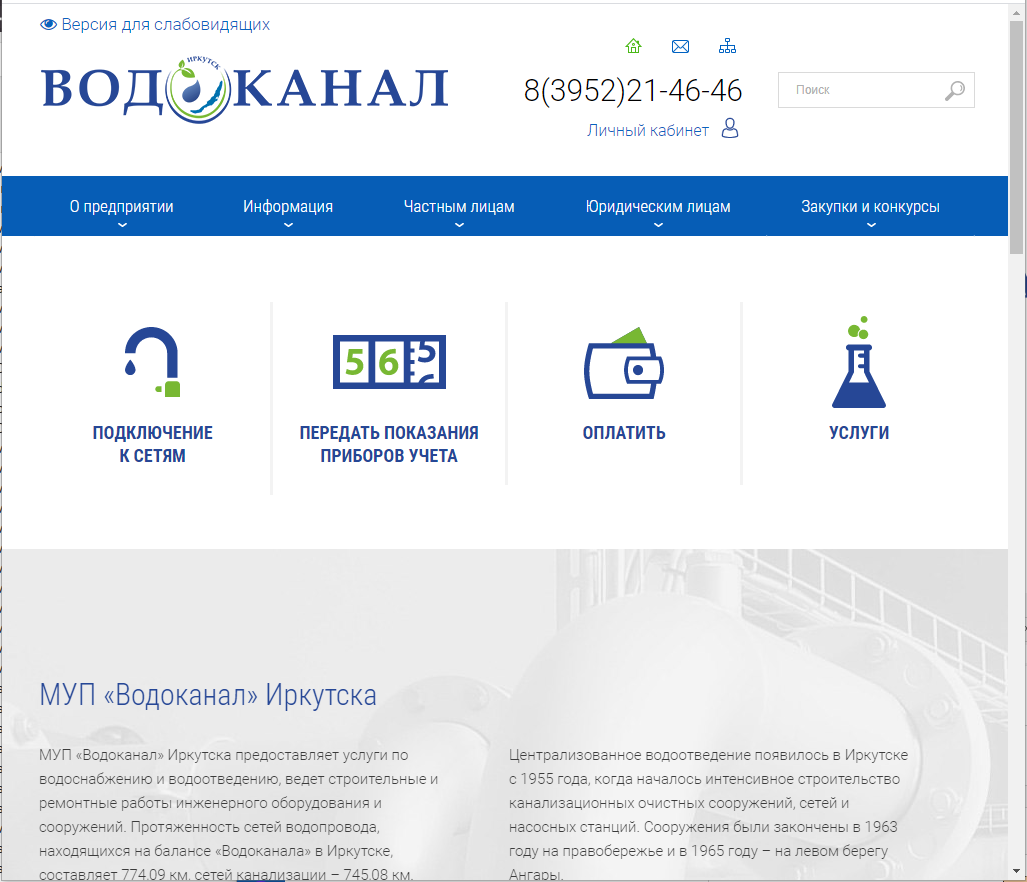Click the user profile icon
Viewport: 1027px width, 882px height.
click(x=730, y=128)
